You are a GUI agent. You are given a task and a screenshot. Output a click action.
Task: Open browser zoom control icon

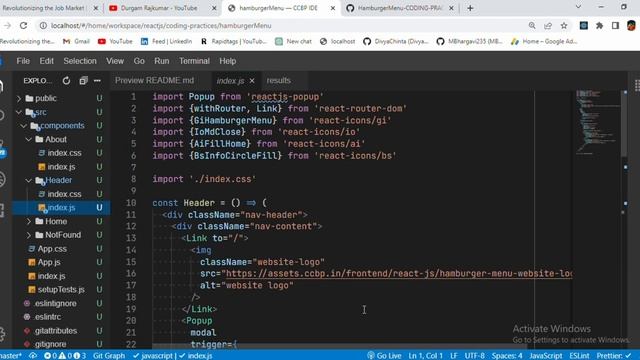tap(532, 25)
